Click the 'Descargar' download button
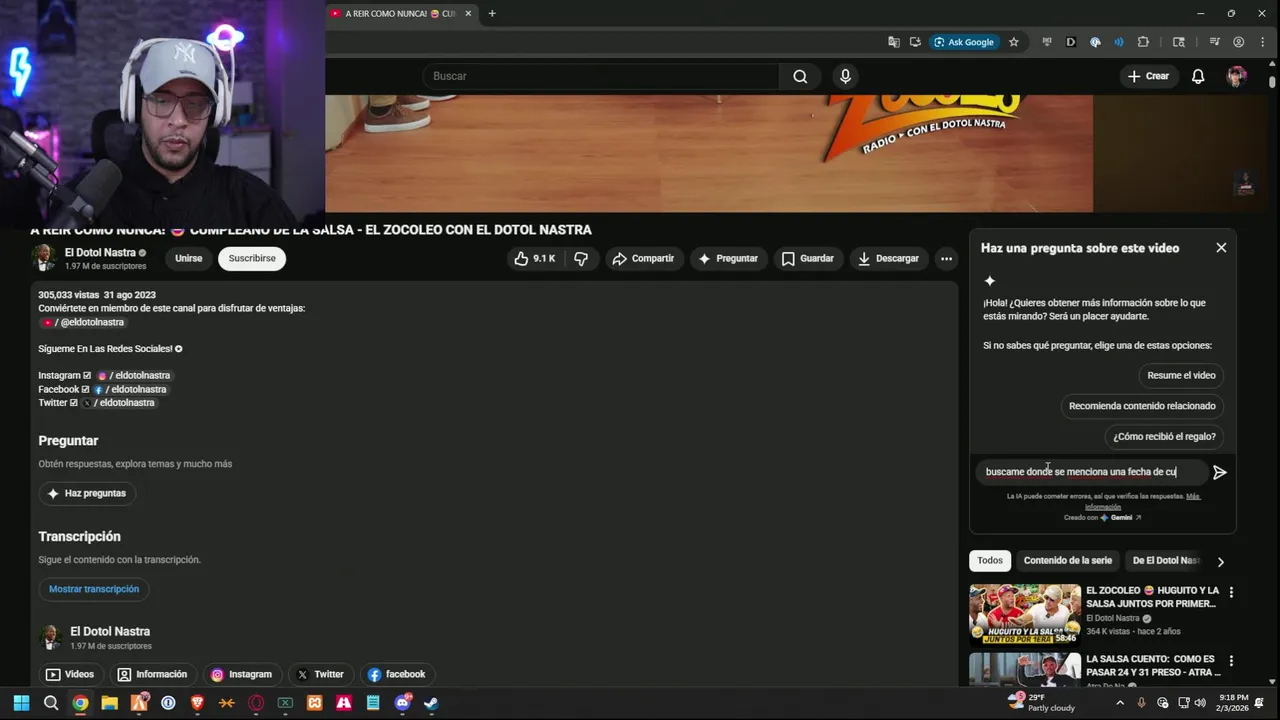Viewport: 1280px width, 720px height. point(888,258)
